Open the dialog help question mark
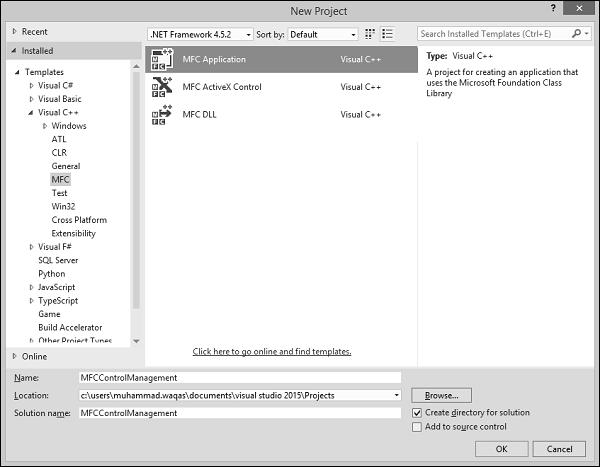600x467 pixels. coord(553,8)
